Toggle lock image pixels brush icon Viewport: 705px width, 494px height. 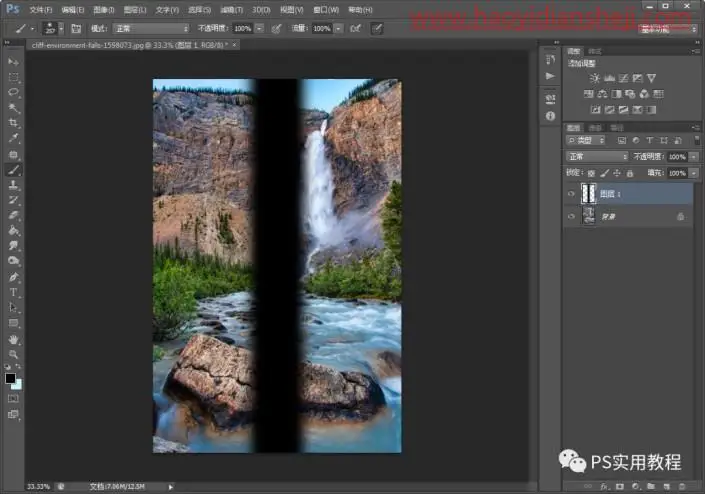click(605, 173)
